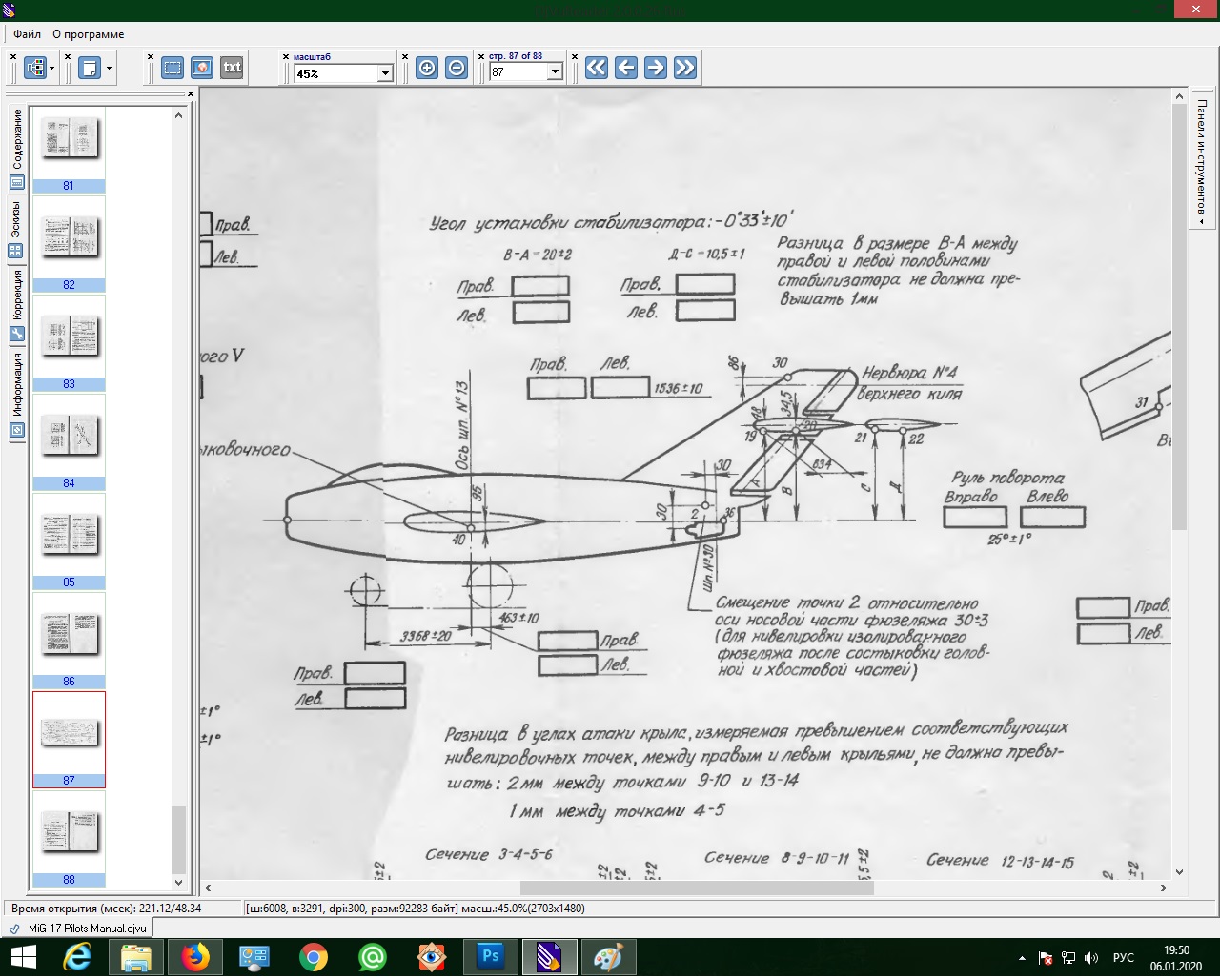Viewport: 1220px width, 980px height.
Task: Select page 85 thumbnail
Action: pos(69,534)
